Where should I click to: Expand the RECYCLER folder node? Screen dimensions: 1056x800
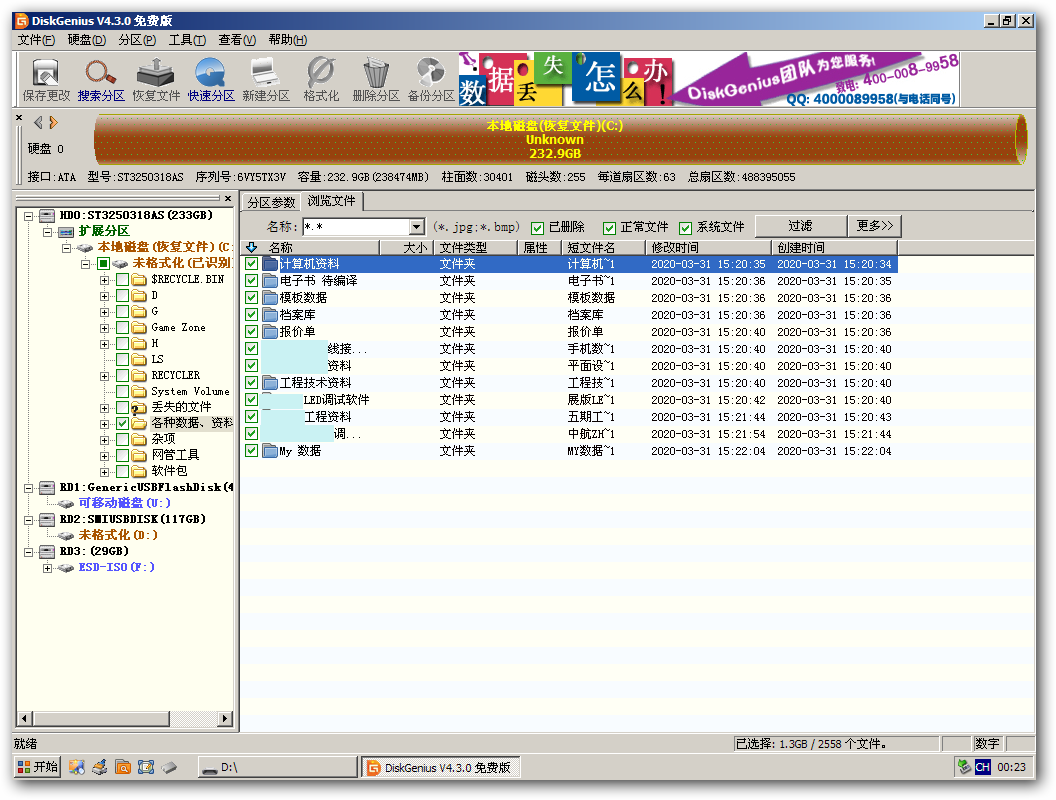(104, 376)
